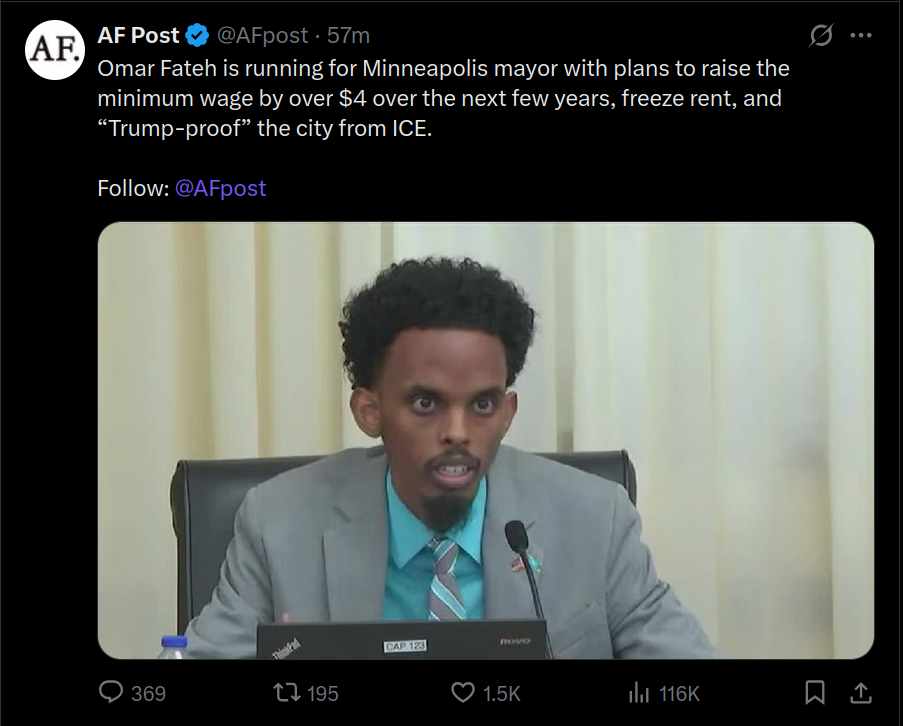Screen dimensions: 903x726
Task: Open the 57m timestamp link
Action: 349,35
